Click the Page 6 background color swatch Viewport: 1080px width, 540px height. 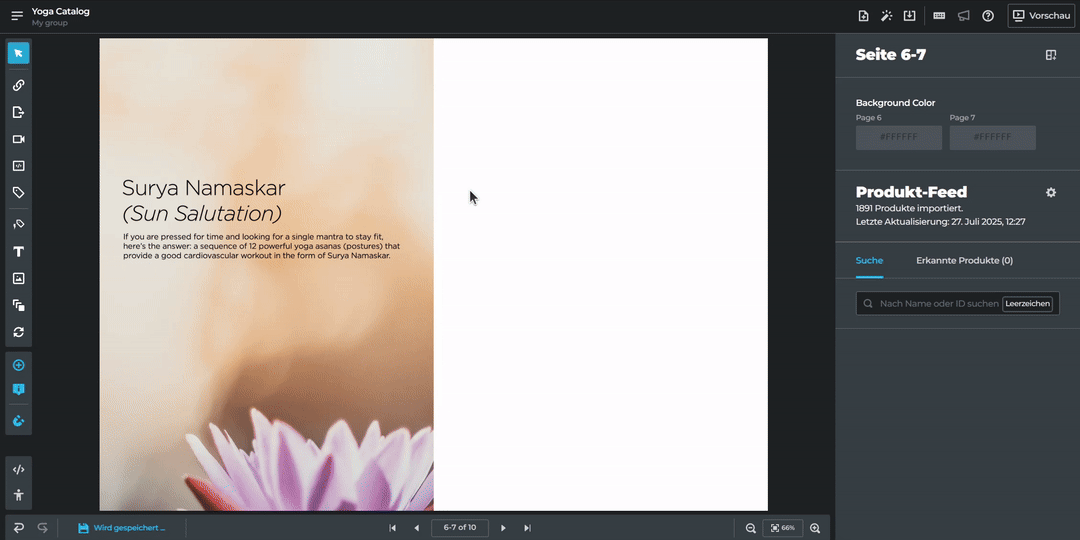[898, 137]
